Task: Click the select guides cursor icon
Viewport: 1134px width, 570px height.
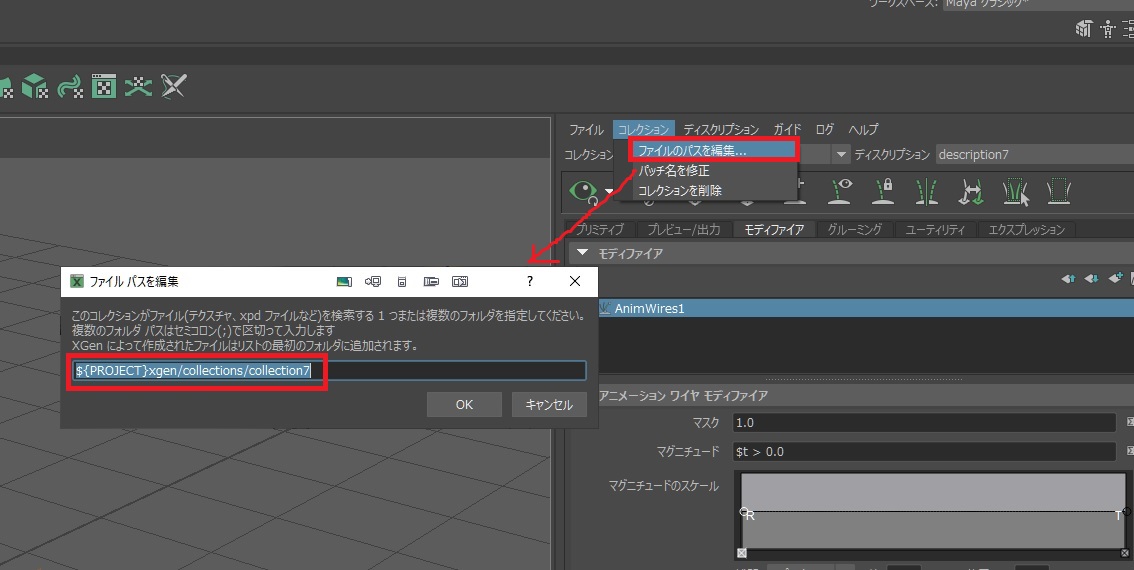Action: 1015,192
